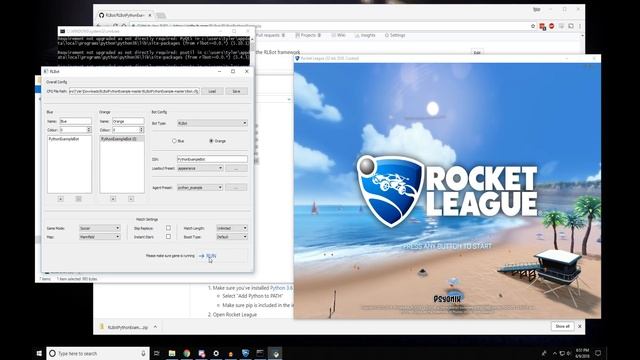Image resolution: width=640 pixels, height=360 pixels.
Task: Open the Match Length dropdown
Action: pos(232,228)
